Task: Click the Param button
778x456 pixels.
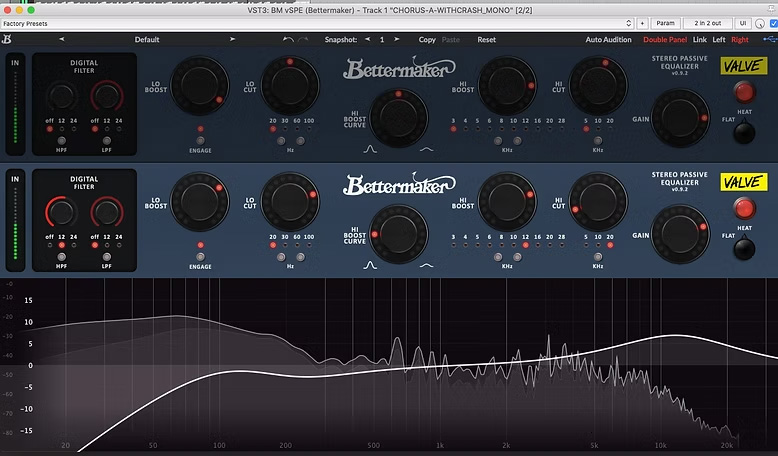Action: point(665,23)
